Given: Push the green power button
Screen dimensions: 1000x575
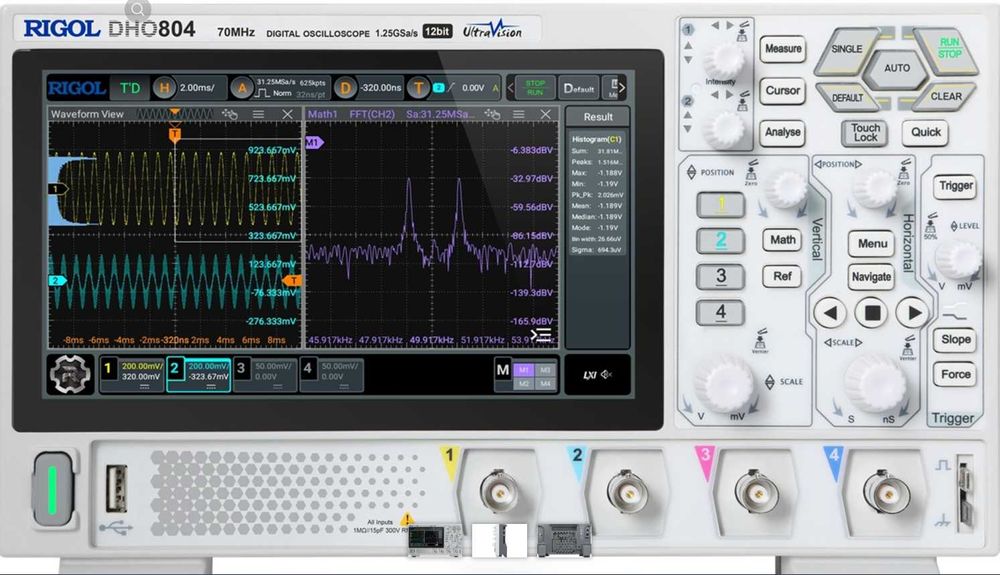Looking at the screenshot, I should [54, 490].
